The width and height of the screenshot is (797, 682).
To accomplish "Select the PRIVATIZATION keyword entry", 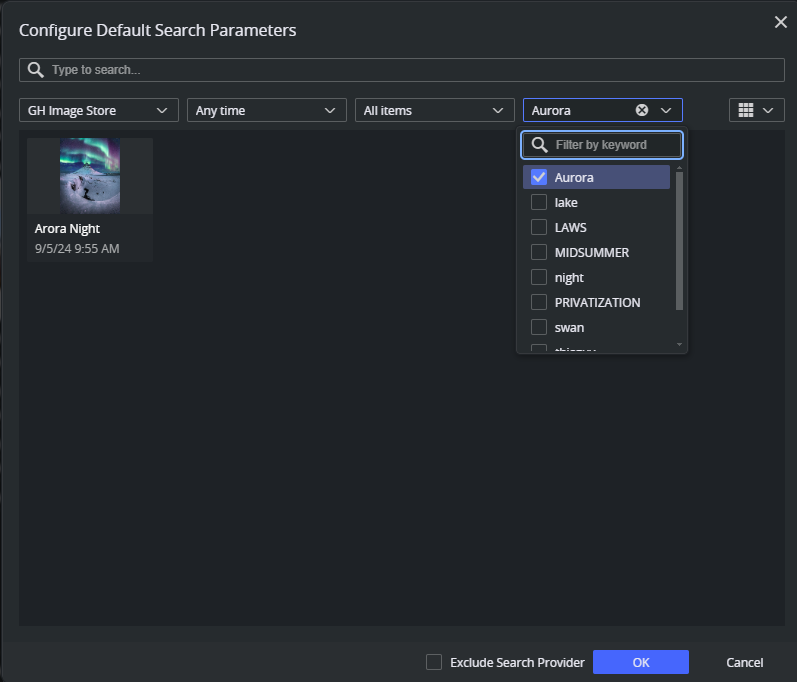I will [597, 302].
